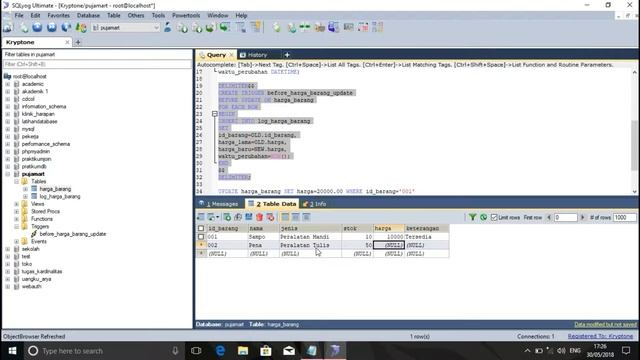Screen dimensions: 640x360
Task: Click the First row number field
Action: coord(565,217)
